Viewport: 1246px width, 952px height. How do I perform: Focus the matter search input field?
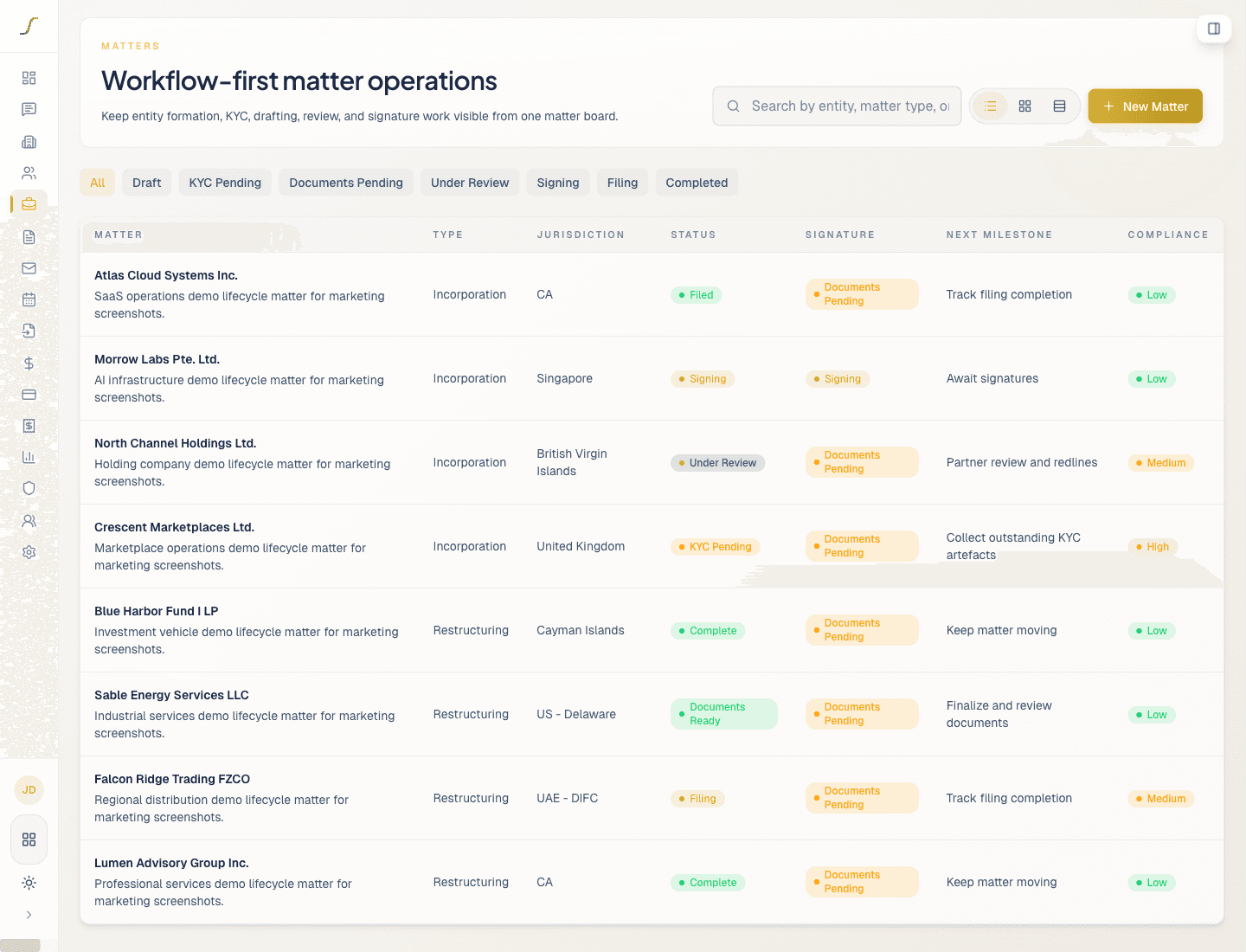tap(837, 106)
